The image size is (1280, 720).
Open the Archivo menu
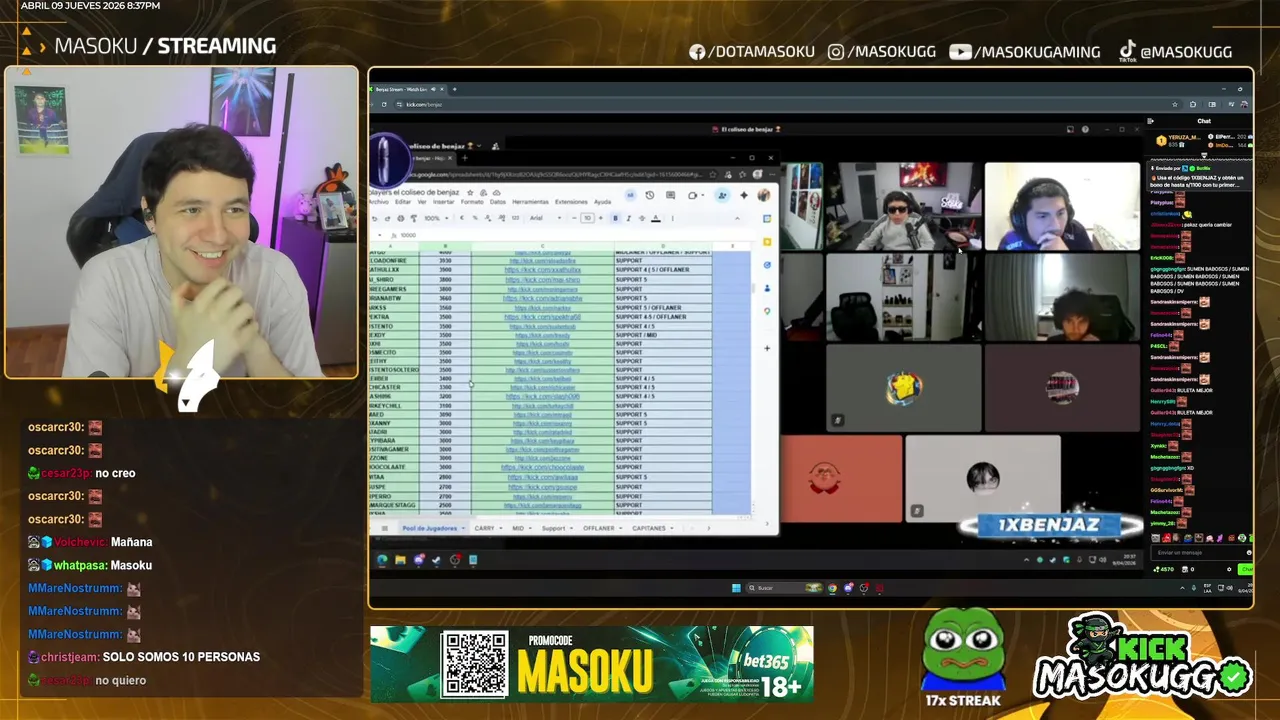[379, 202]
